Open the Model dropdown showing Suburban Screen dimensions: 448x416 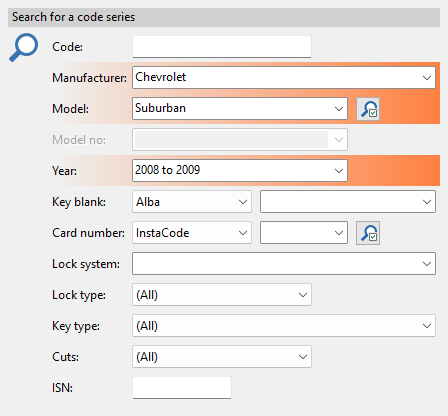tap(240, 108)
